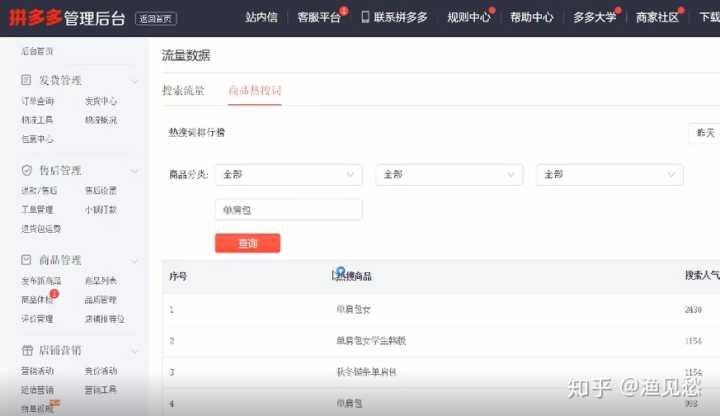Image resolution: width=720 pixels, height=416 pixels.
Task: Click hot search term 单肩包女
Action: click(x=353, y=309)
